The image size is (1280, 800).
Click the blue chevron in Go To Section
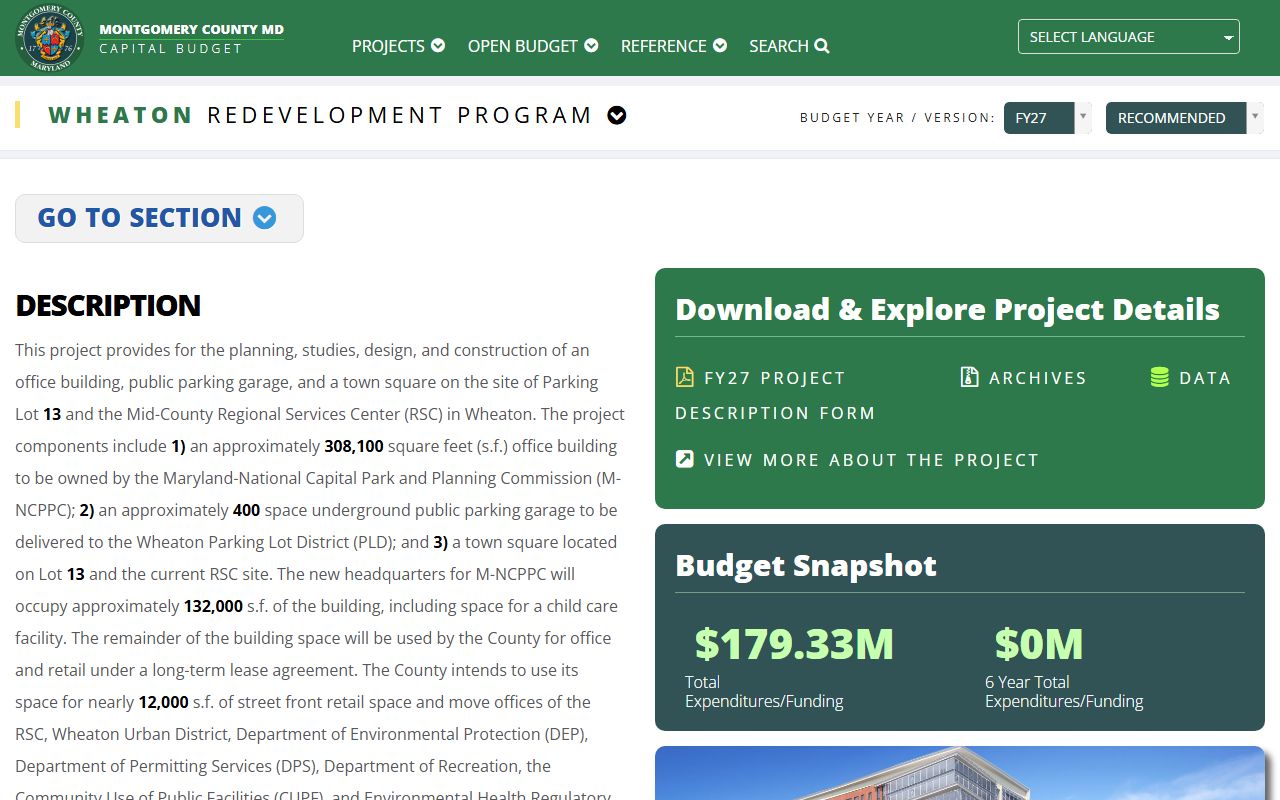(265, 218)
